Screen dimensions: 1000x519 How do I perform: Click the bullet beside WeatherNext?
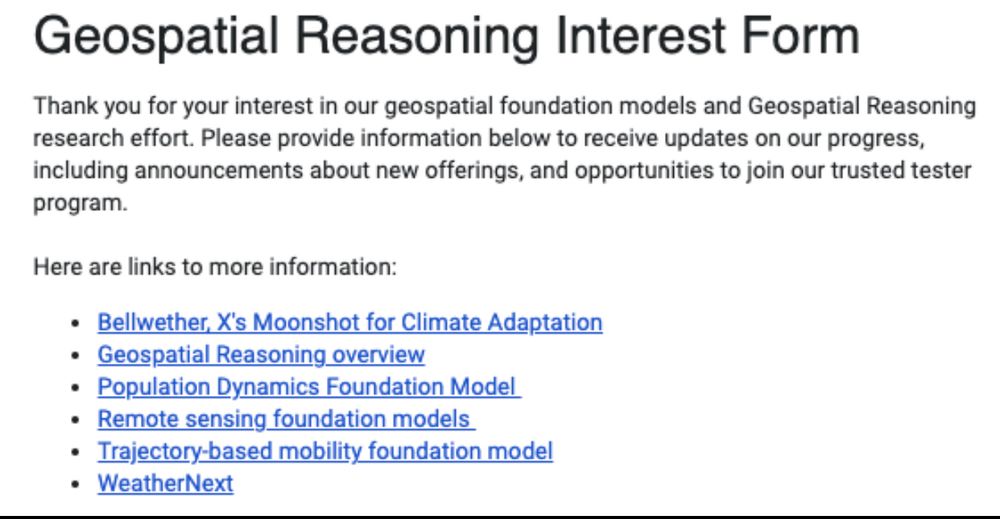coord(76,484)
